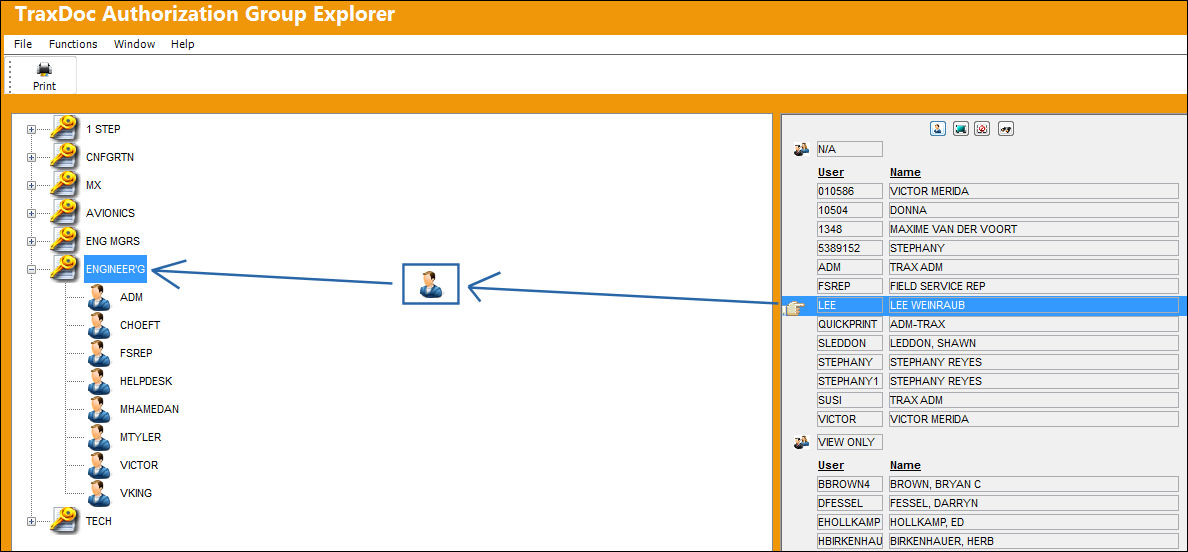Select user cell 5389152
Viewport: 1188px width, 552px height.
pyautogui.click(x=849, y=248)
